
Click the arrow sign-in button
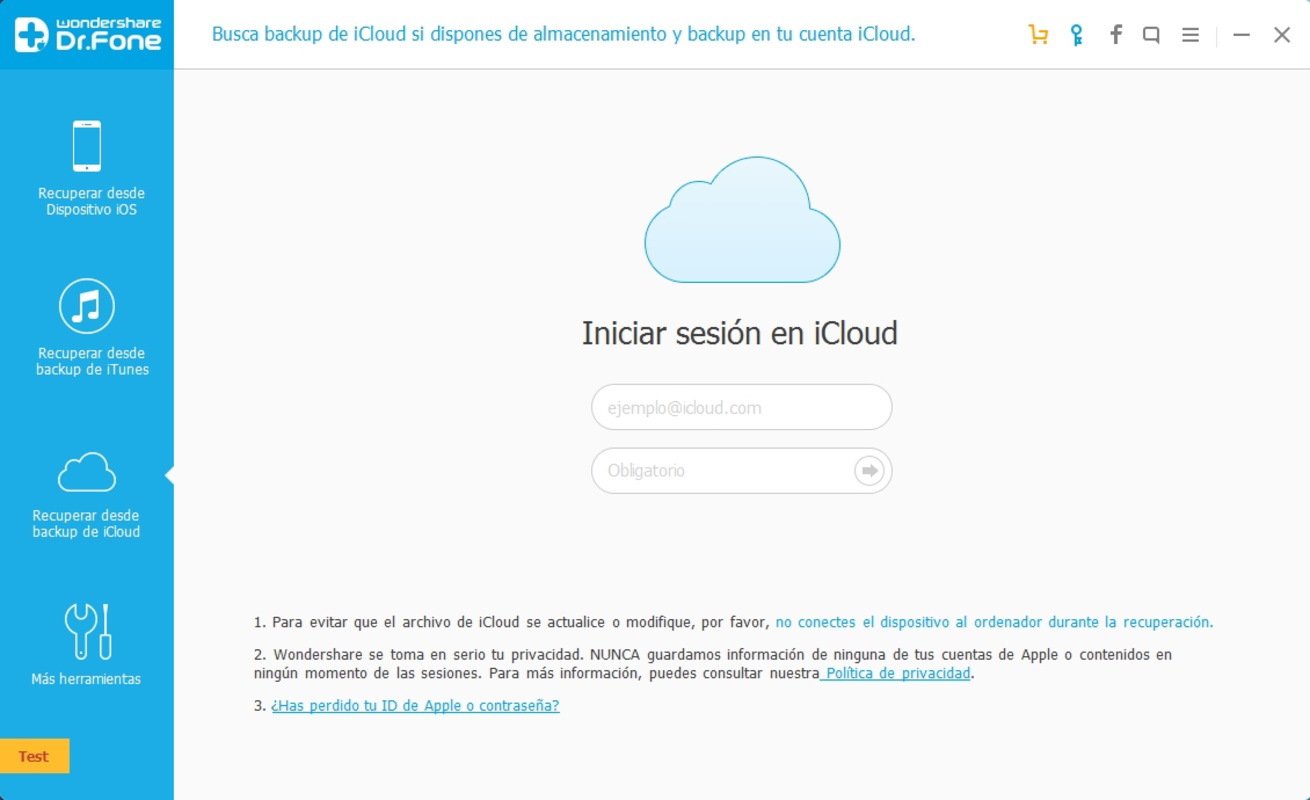869,470
